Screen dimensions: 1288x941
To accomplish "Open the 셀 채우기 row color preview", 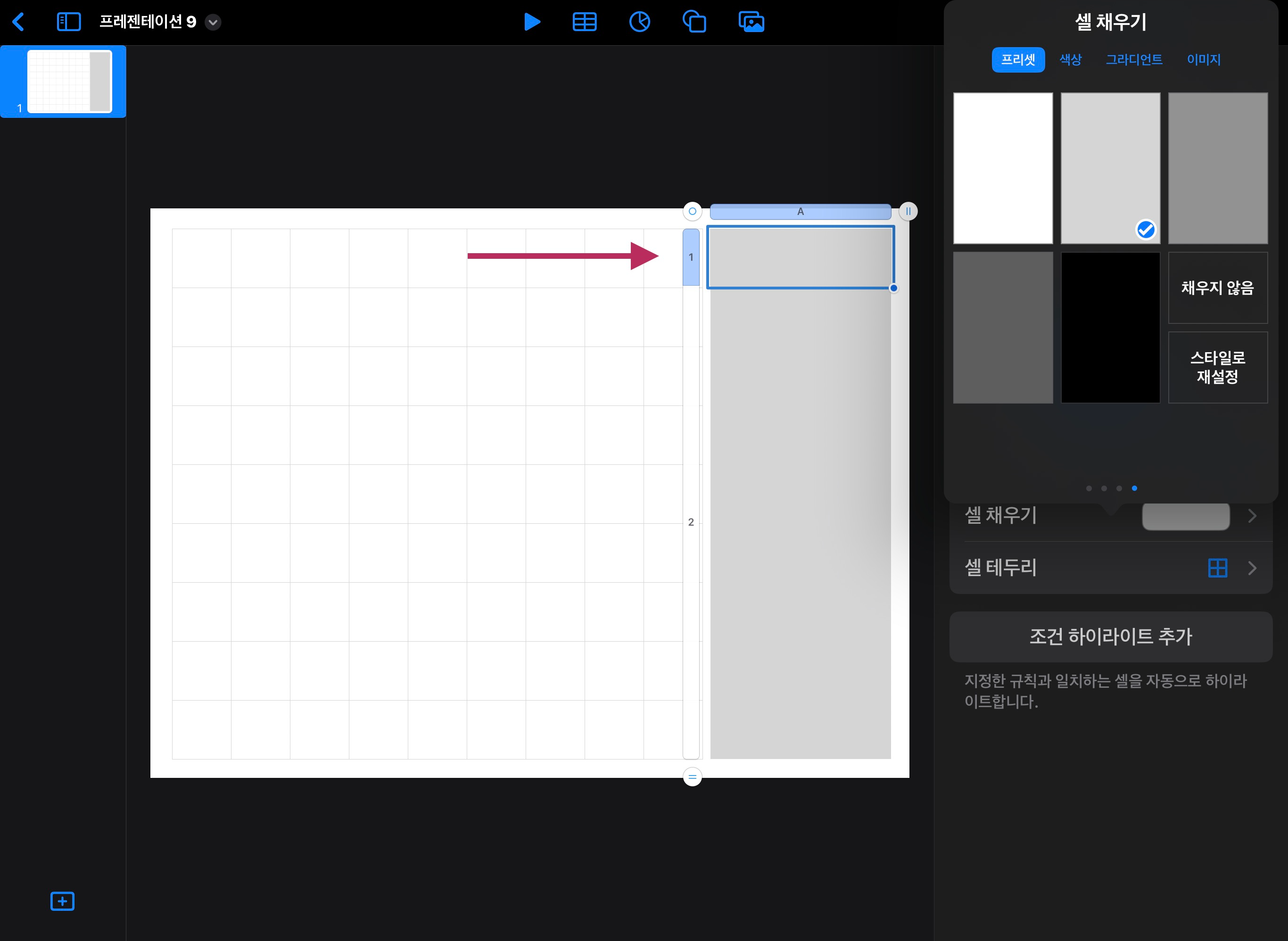I will tap(1186, 516).
